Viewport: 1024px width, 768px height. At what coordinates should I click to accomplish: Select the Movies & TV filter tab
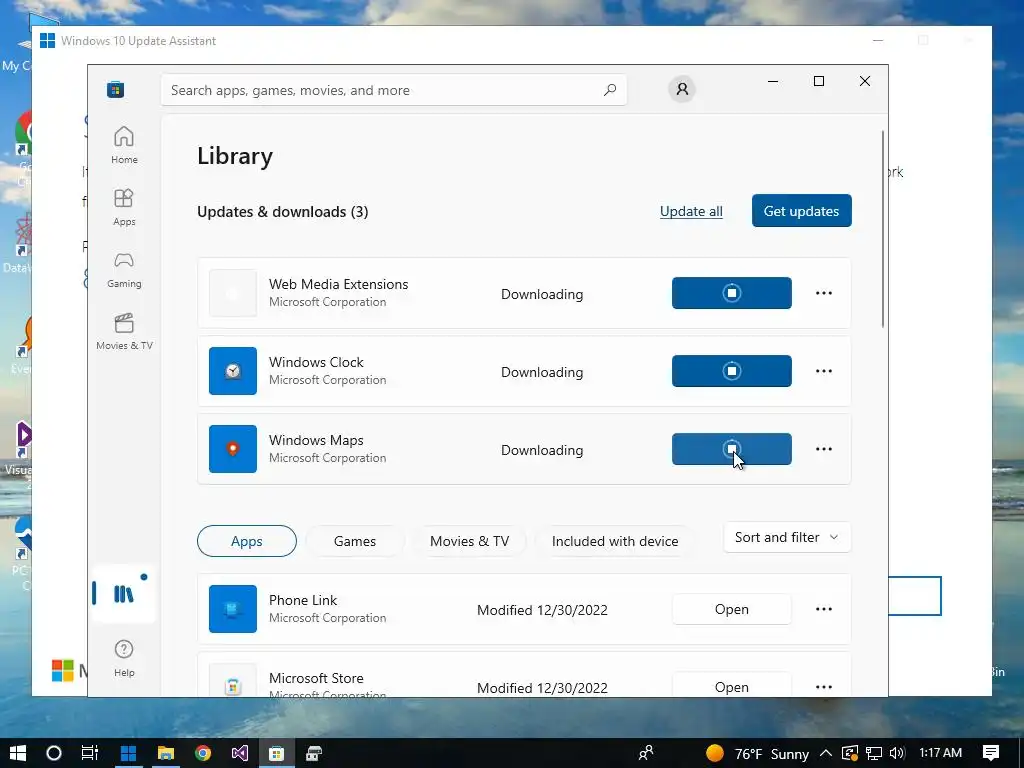point(469,541)
